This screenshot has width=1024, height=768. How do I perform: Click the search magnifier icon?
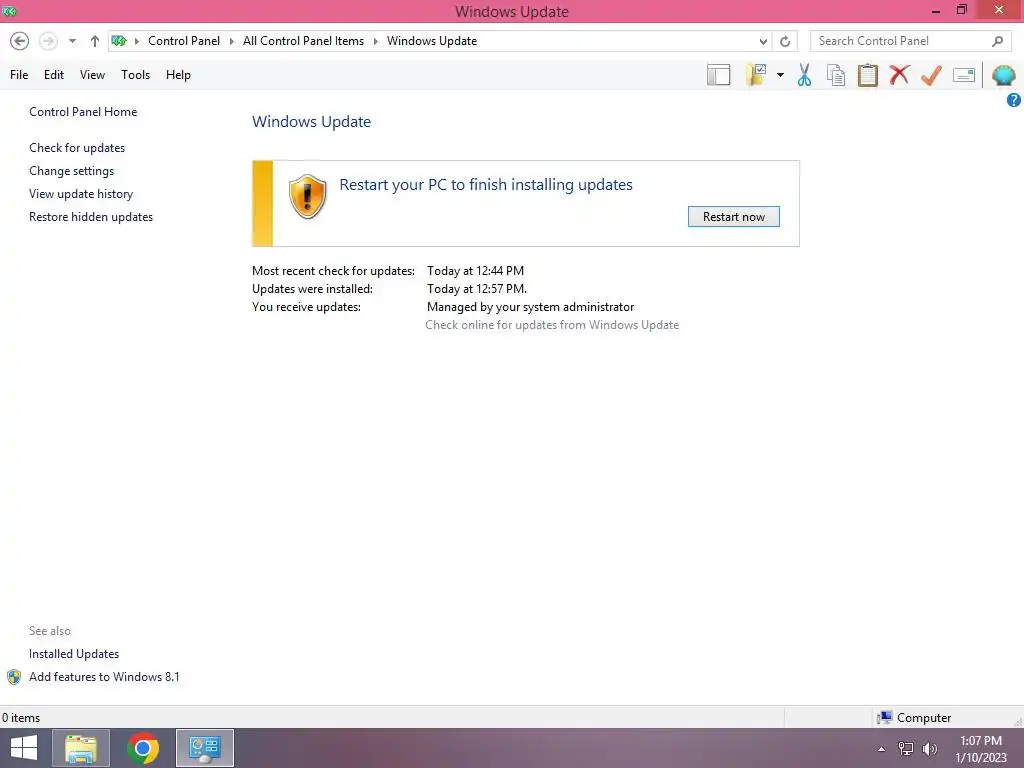[997, 41]
